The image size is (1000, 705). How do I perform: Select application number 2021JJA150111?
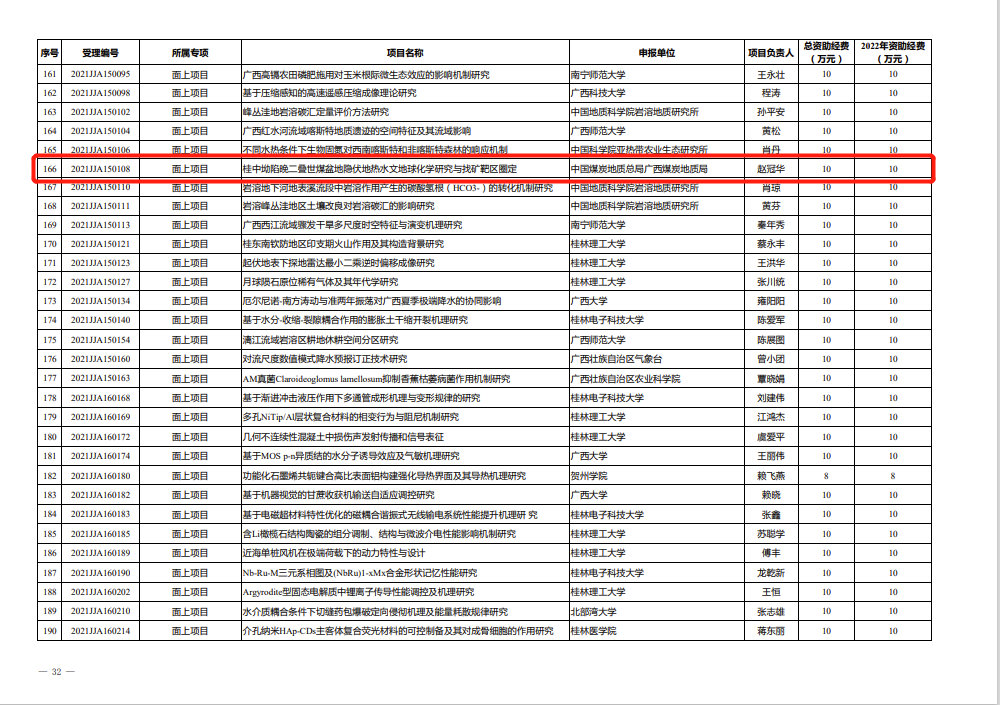pyautogui.click(x=100, y=206)
